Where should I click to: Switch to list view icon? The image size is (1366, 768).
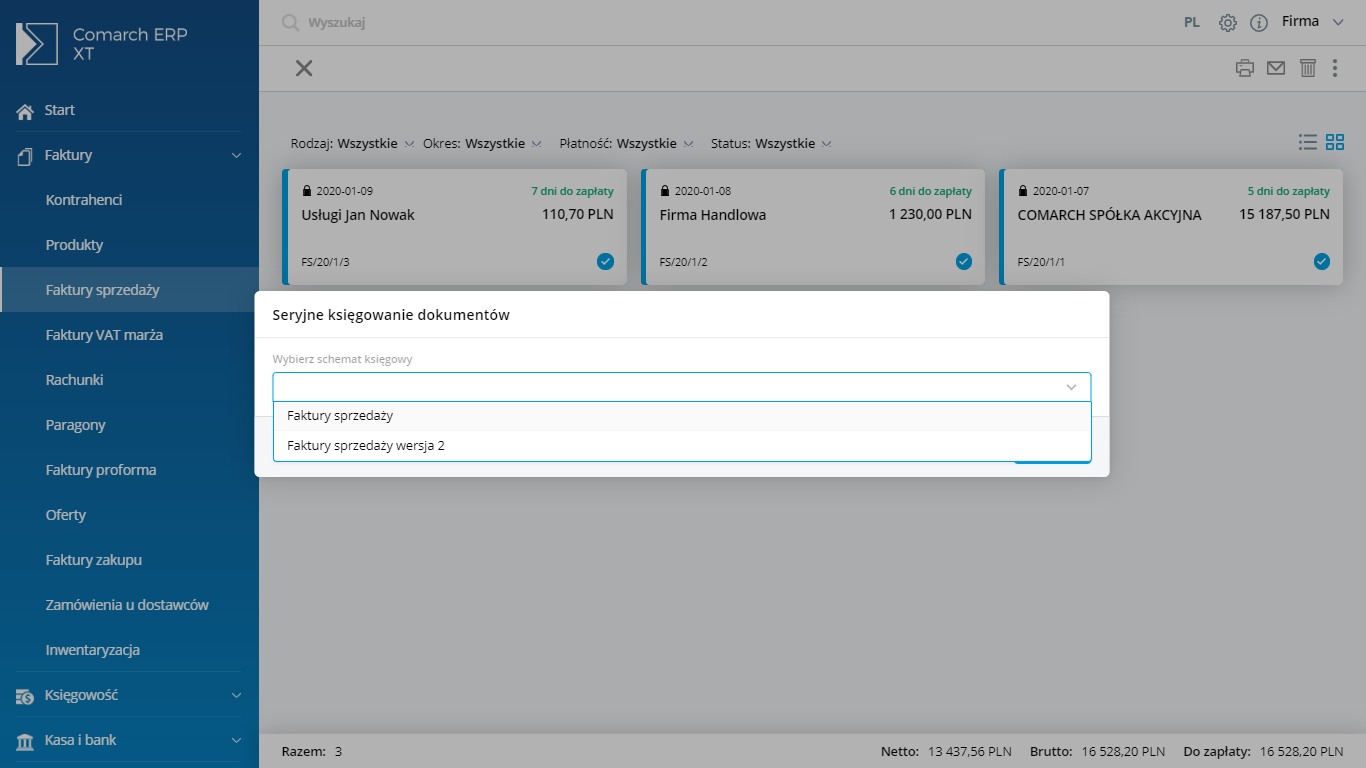[1307, 142]
